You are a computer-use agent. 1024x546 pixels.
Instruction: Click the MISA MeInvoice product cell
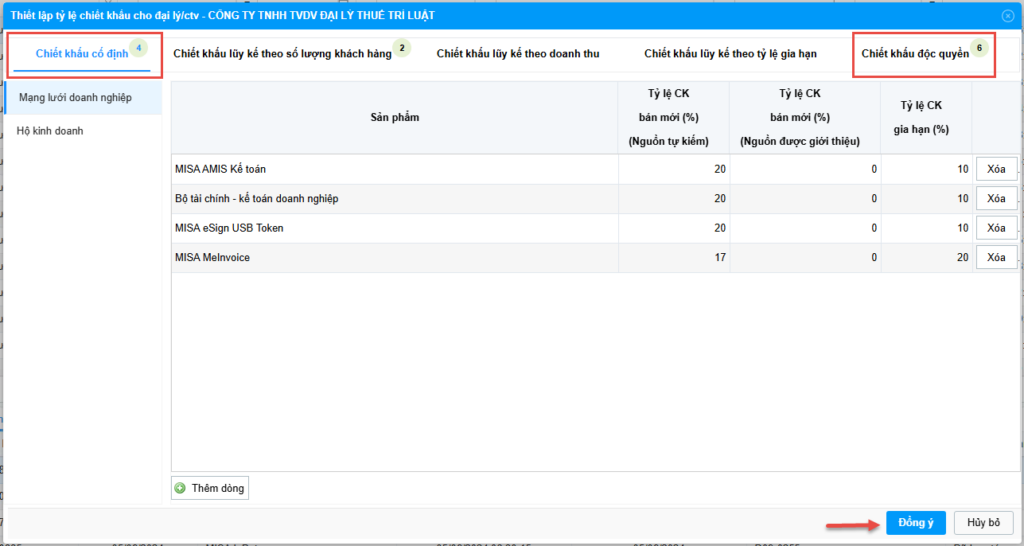395,257
